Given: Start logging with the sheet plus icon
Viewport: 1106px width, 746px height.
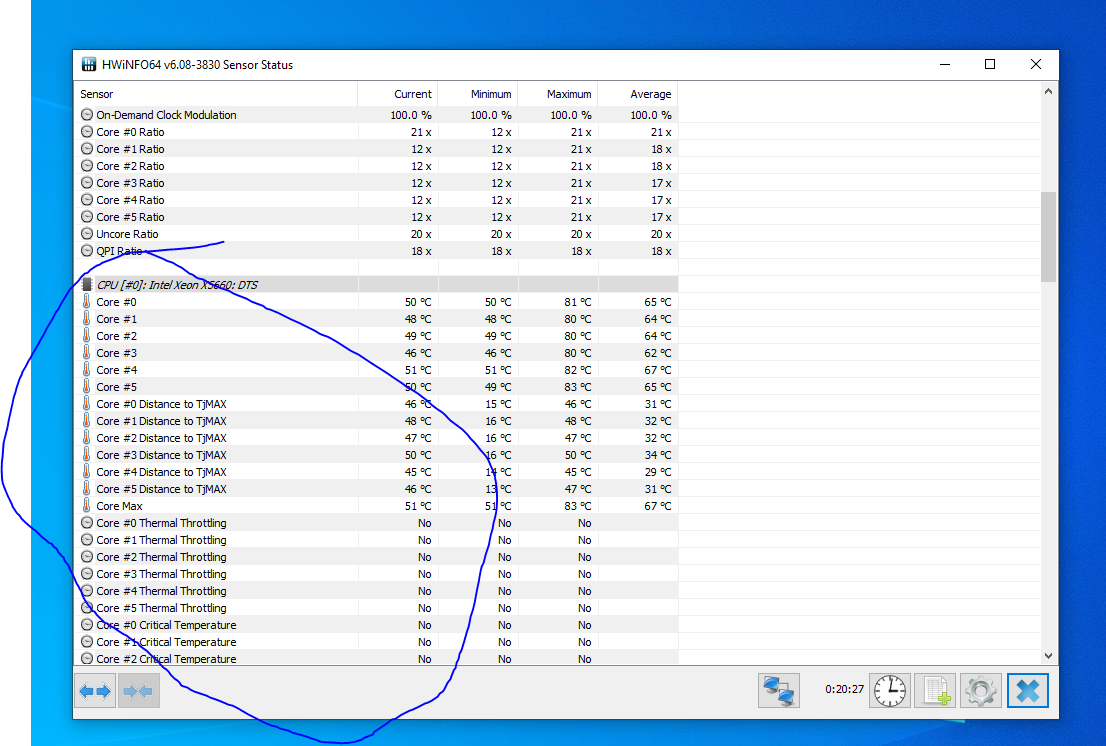Looking at the screenshot, I should pos(935,690).
